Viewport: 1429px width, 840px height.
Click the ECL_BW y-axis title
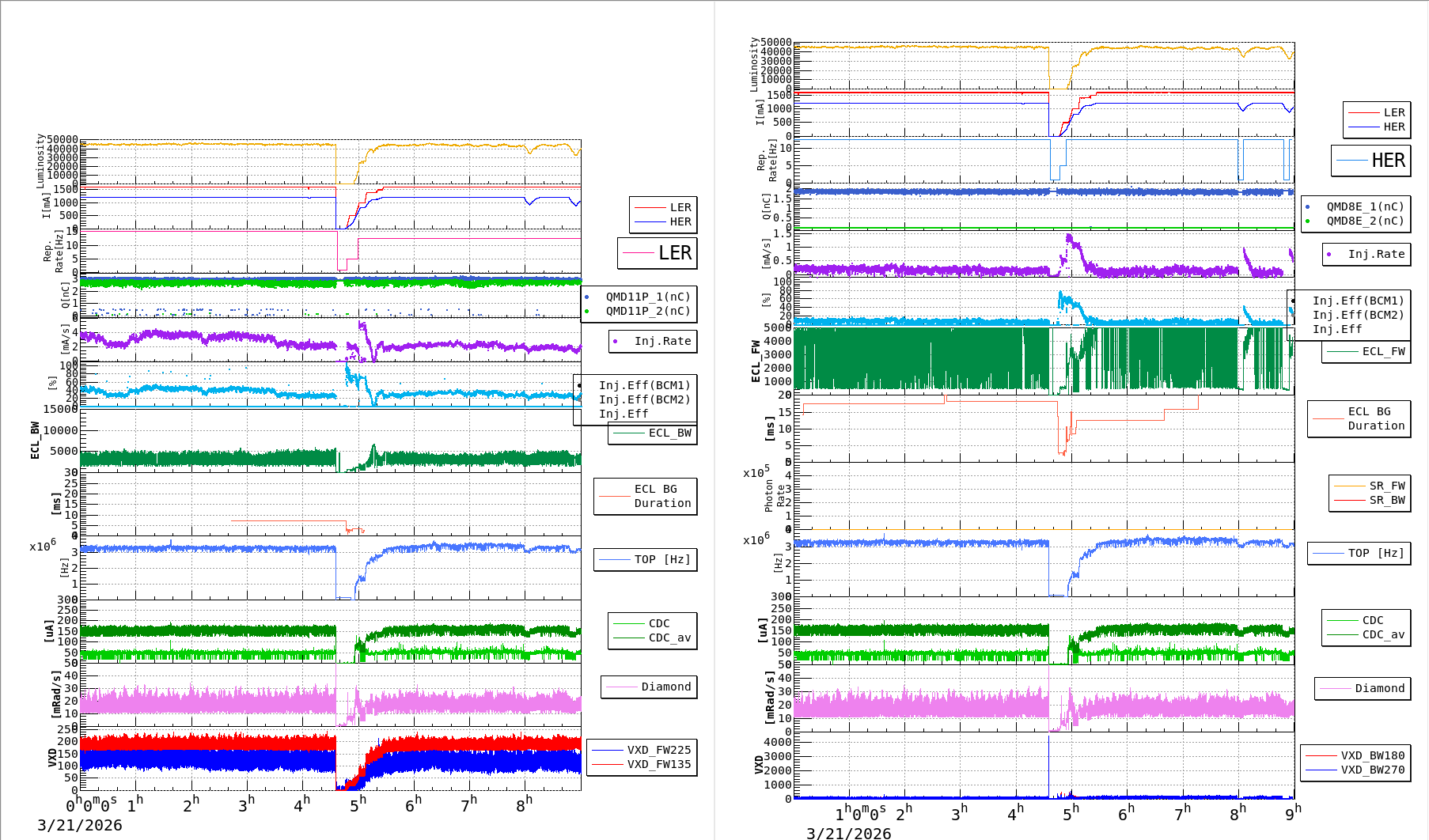(35, 440)
